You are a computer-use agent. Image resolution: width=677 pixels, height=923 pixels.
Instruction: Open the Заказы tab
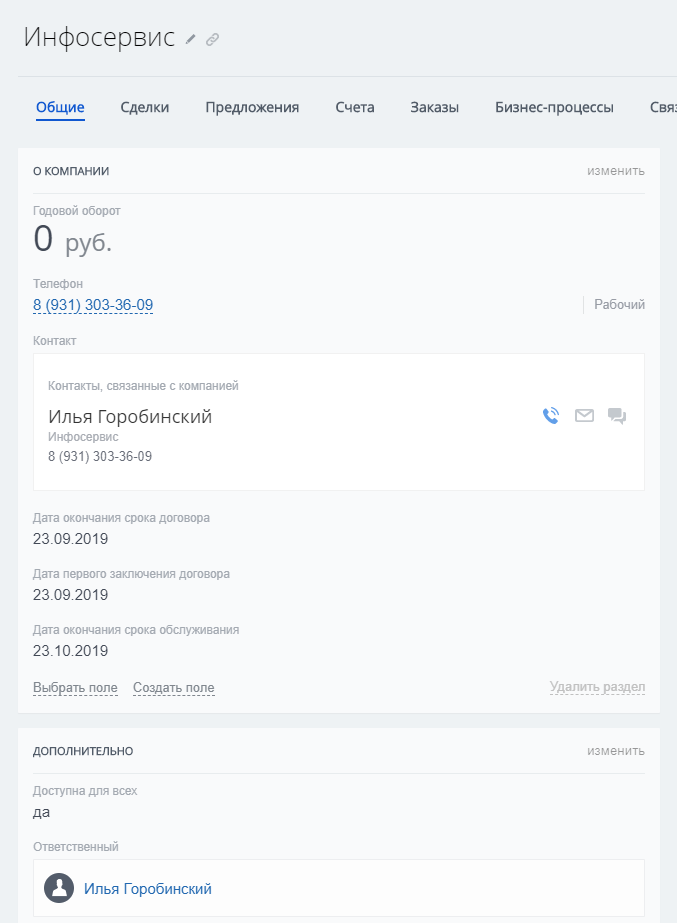pos(434,108)
